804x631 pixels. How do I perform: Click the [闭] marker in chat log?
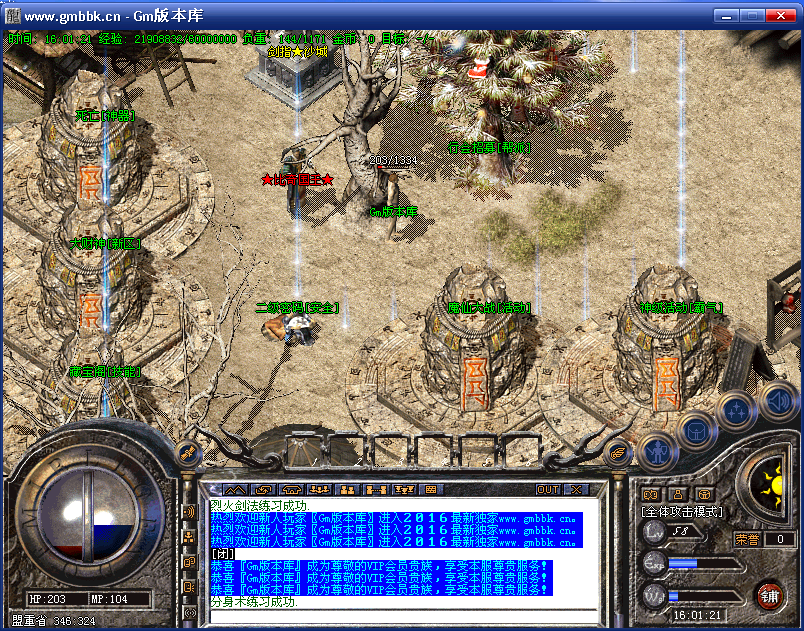tap(223, 554)
